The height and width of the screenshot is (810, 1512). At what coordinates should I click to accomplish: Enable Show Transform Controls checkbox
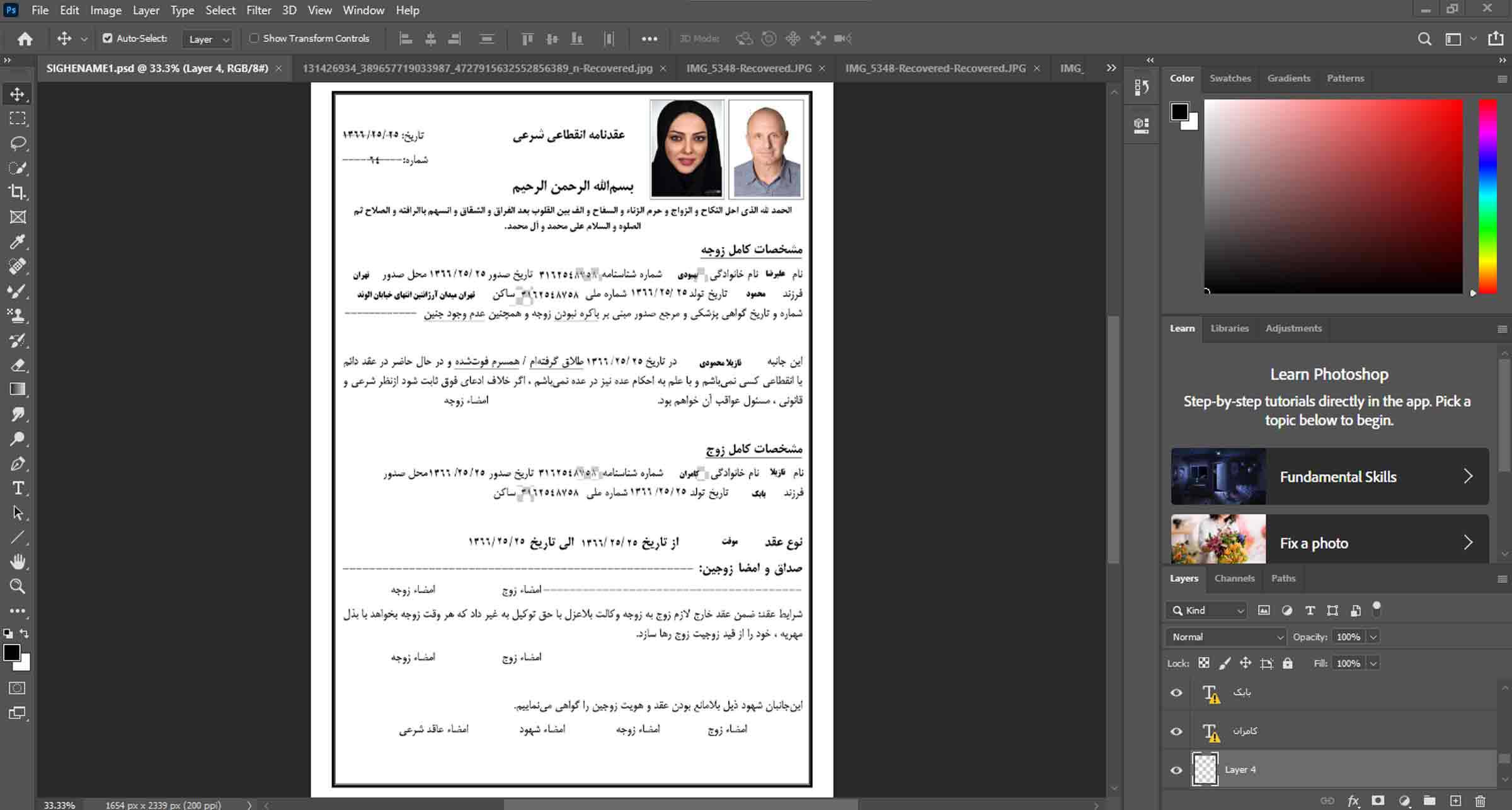click(x=255, y=38)
